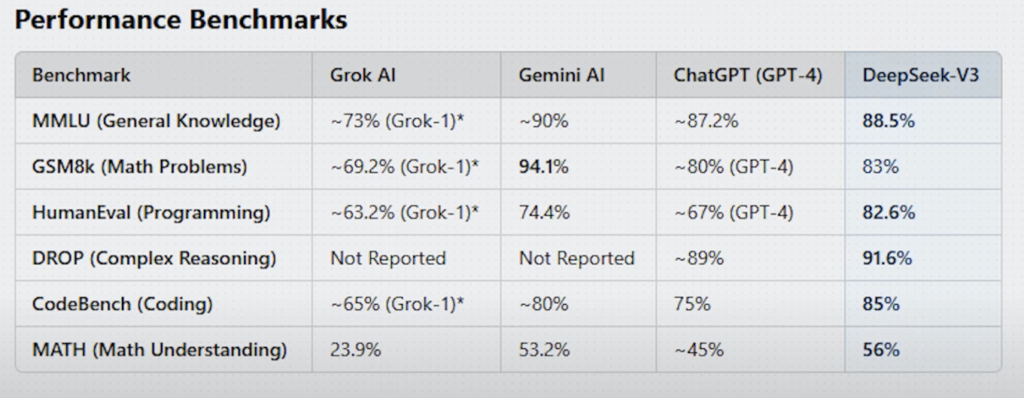The height and width of the screenshot is (398, 1024).
Task: Select the ChatGPT (GPT-4) column header
Action: [748, 75]
